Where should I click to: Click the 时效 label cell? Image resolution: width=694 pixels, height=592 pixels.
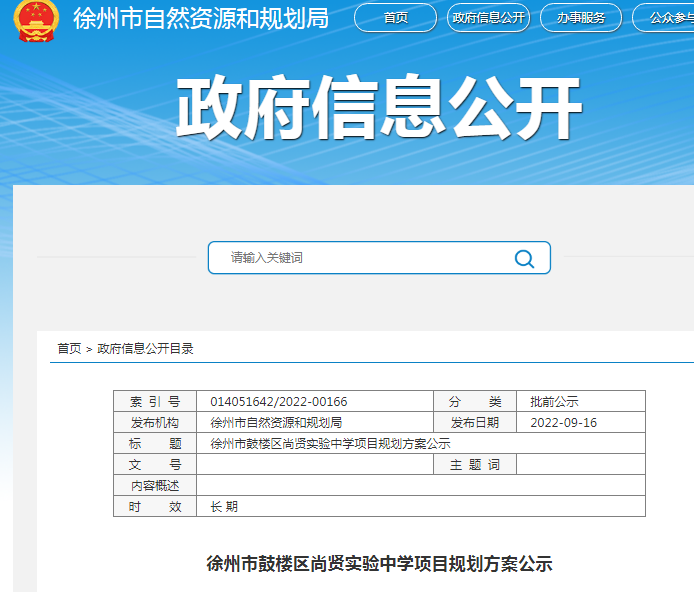pos(155,506)
